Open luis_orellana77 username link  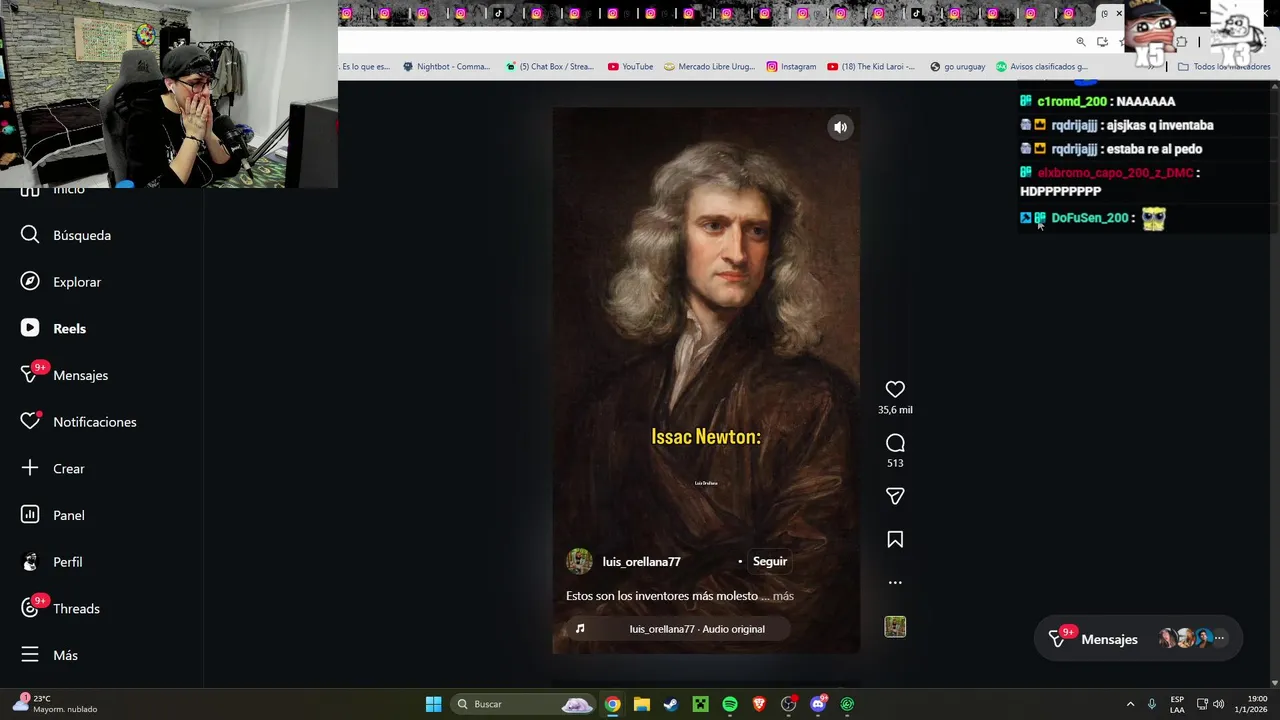(641, 562)
